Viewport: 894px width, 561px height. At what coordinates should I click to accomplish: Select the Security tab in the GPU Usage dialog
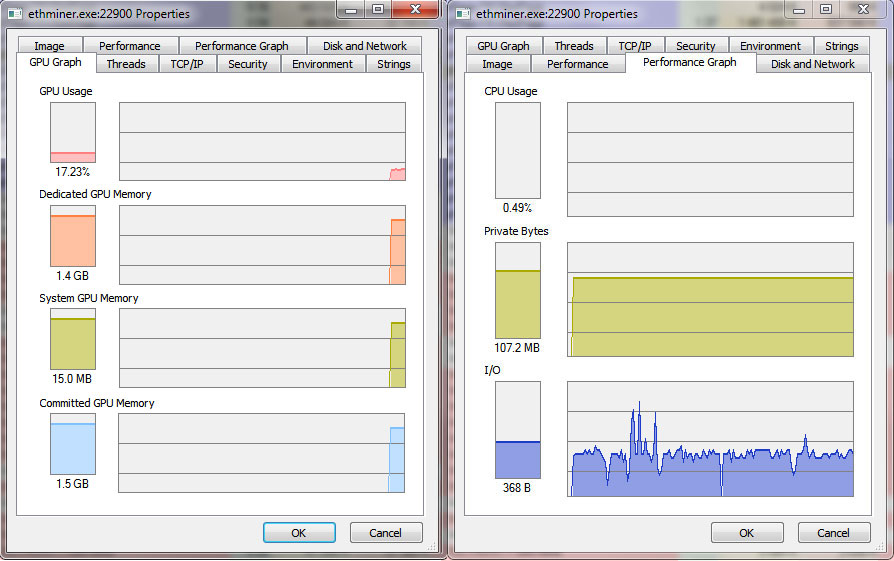coord(247,64)
